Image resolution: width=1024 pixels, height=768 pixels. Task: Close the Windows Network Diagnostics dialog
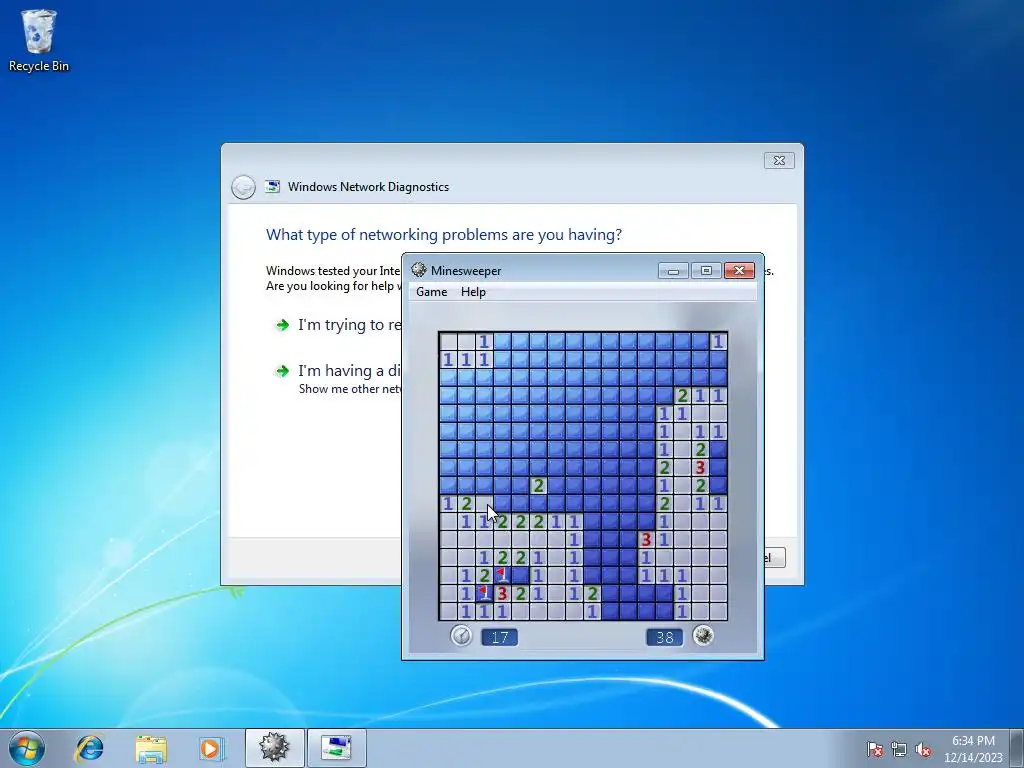779,161
